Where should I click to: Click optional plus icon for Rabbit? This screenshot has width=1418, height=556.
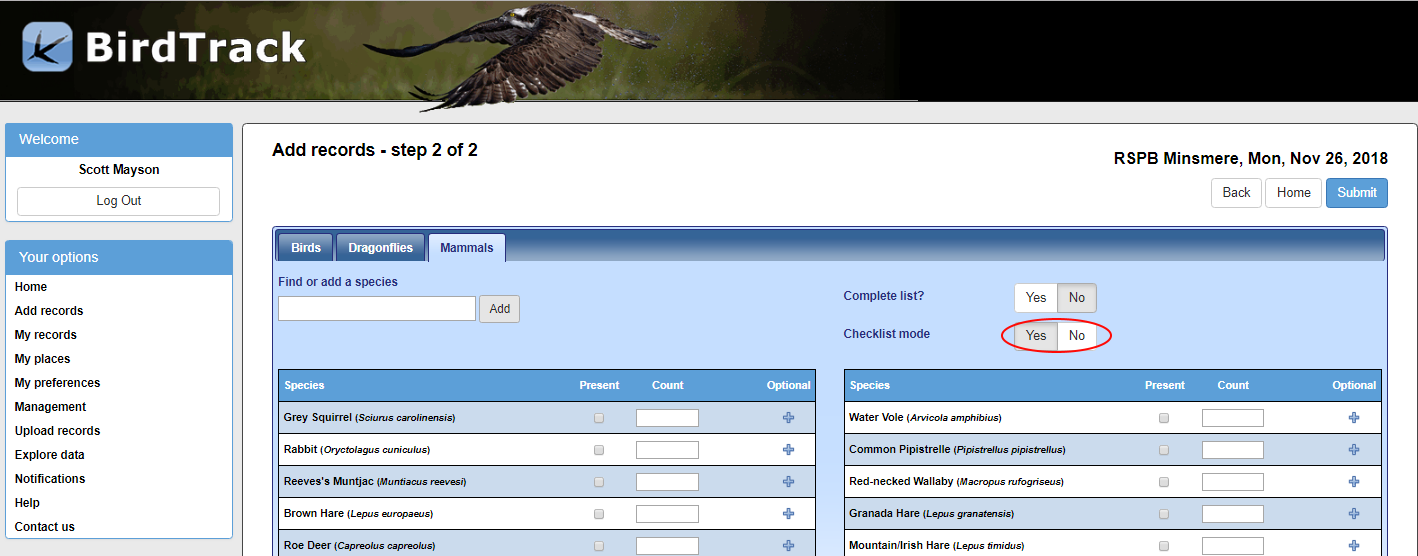pos(788,450)
